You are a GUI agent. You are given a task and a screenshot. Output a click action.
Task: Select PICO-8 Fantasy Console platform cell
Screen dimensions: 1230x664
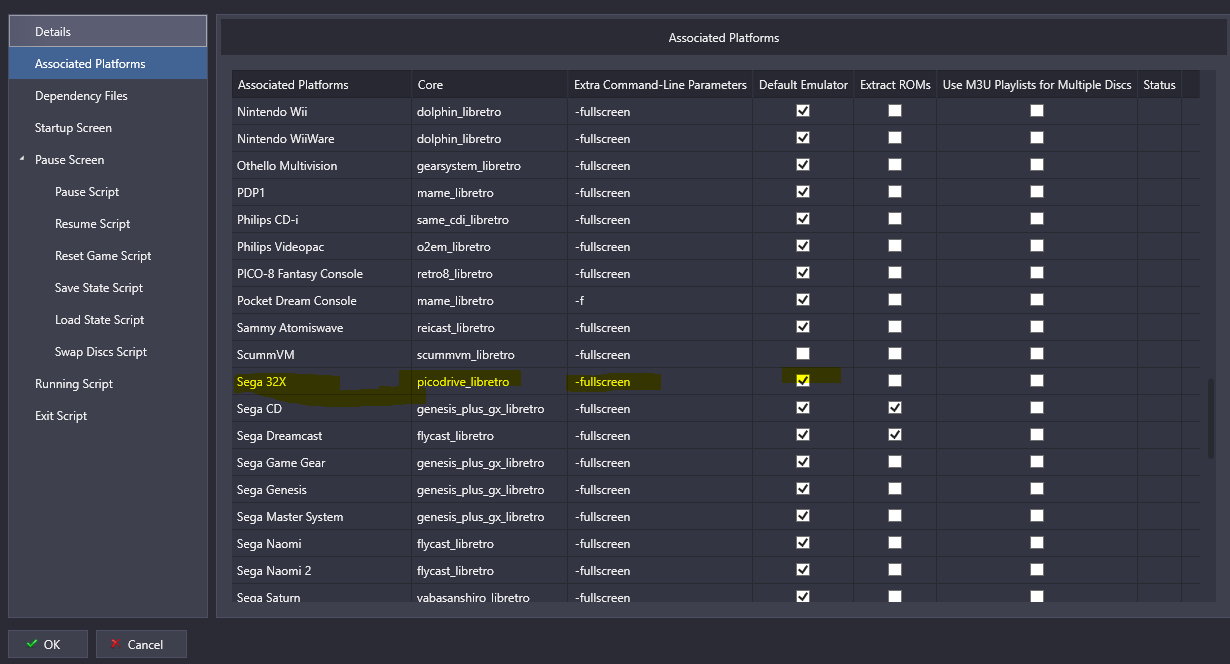(321, 274)
